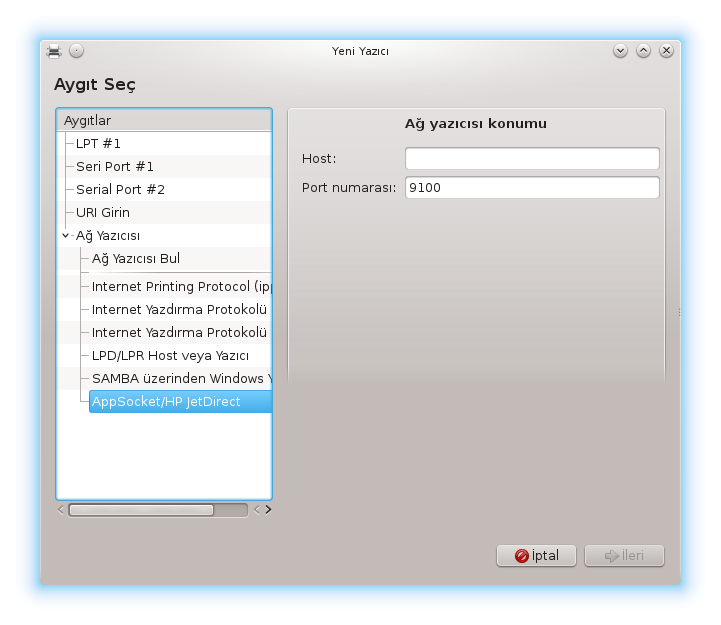This screenshot has height=625, width=721.
Task: Minimize the Yeni Yazıcı window
Action: click(620, 51)
